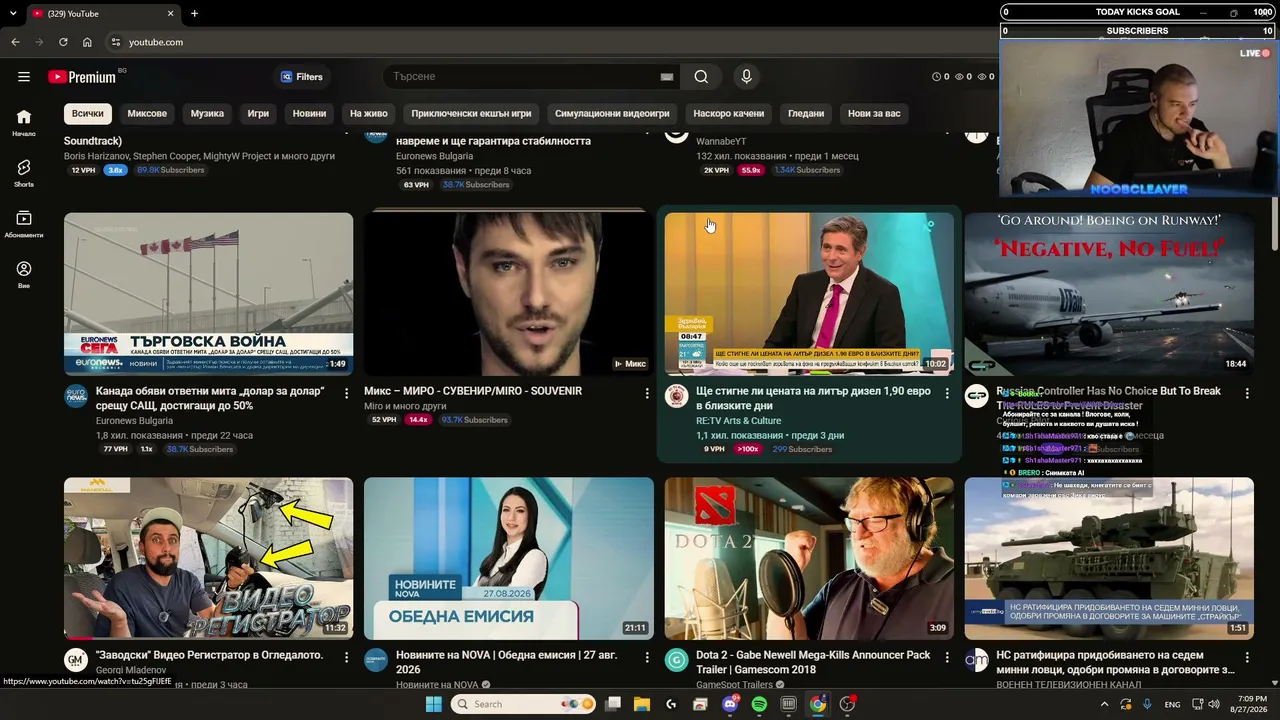Open the Начало home sidebar item
1280x720 pixels.
24,122
